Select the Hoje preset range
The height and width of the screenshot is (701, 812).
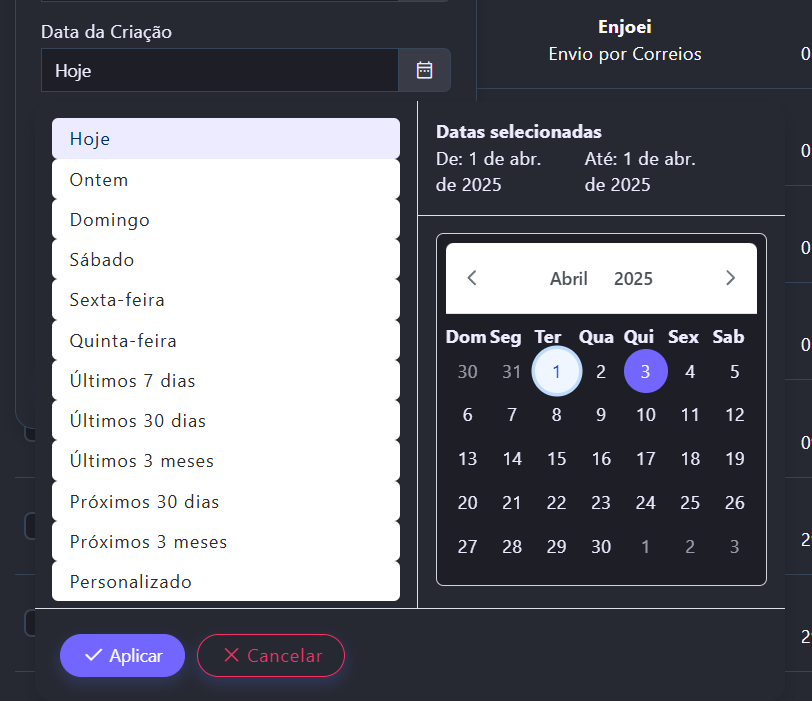click(226, 139)
